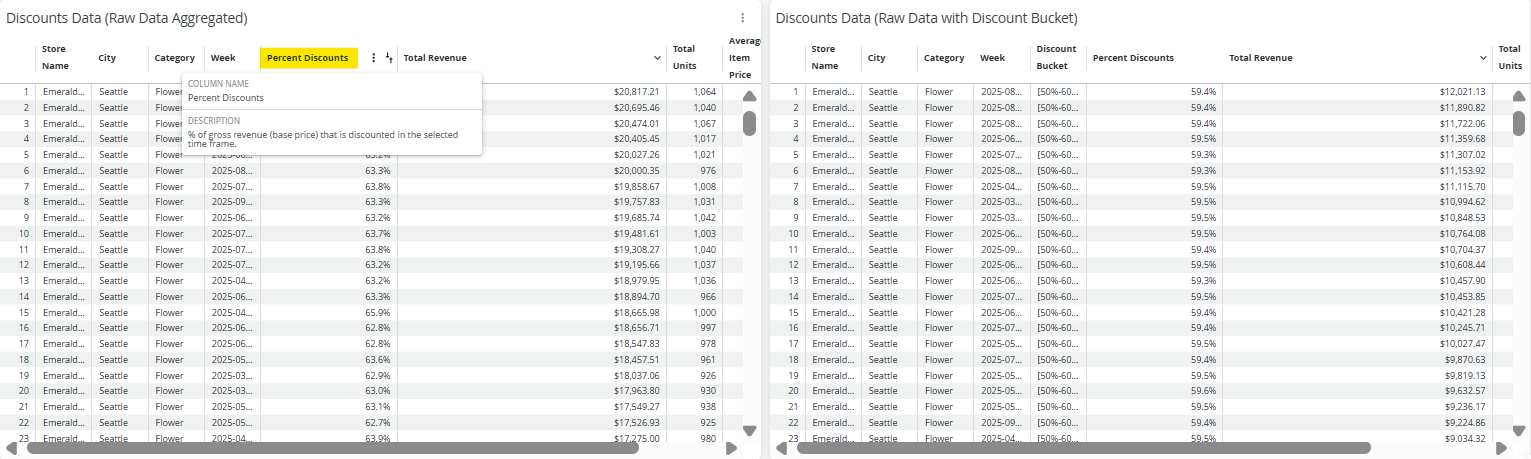1531x459 pixels.
Task: Open Percent Discounts column options menu
Action: coord(374,58)
